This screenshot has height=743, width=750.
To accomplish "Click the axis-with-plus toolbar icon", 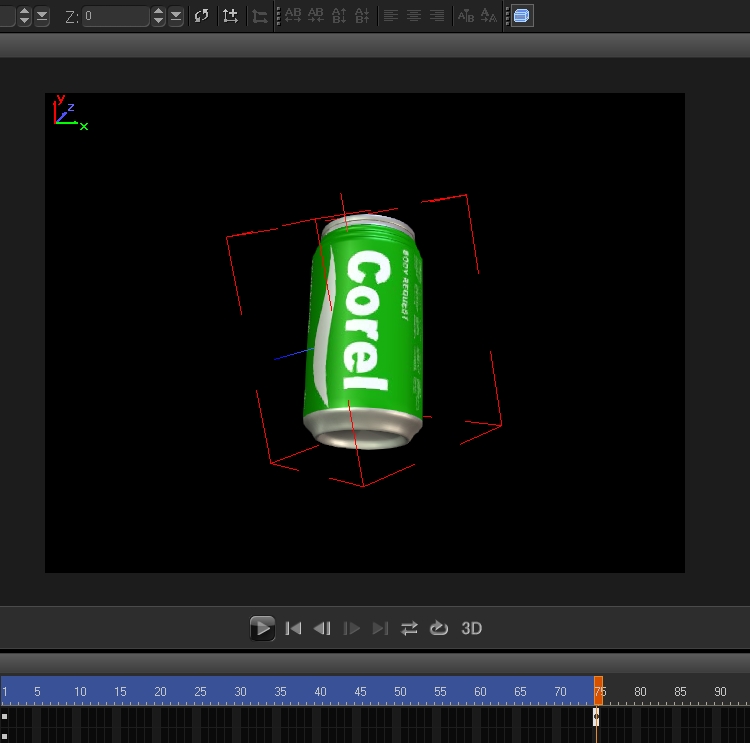I will click(230, 16).
